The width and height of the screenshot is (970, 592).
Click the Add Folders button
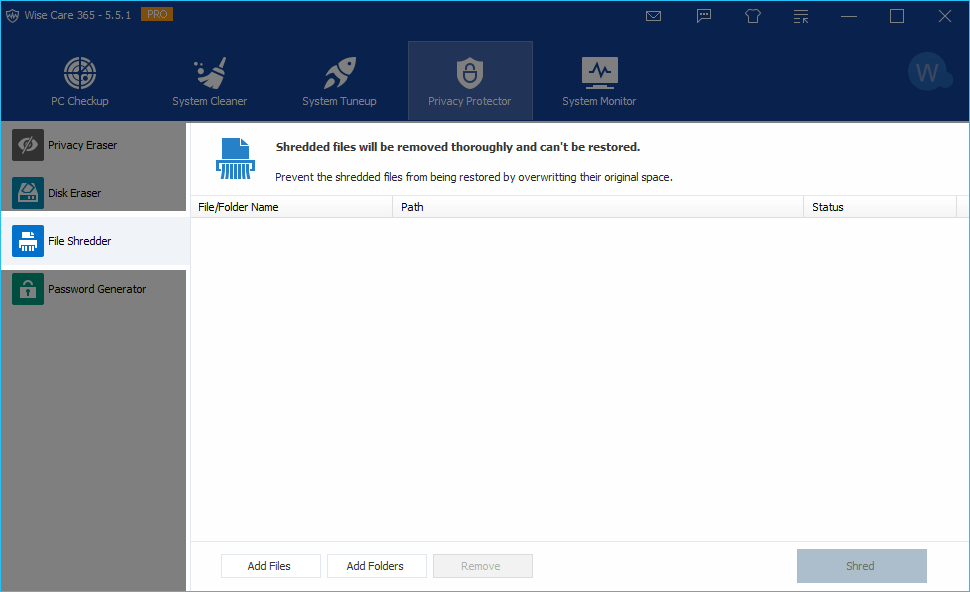pyautogui.click(x=377, y=566)
